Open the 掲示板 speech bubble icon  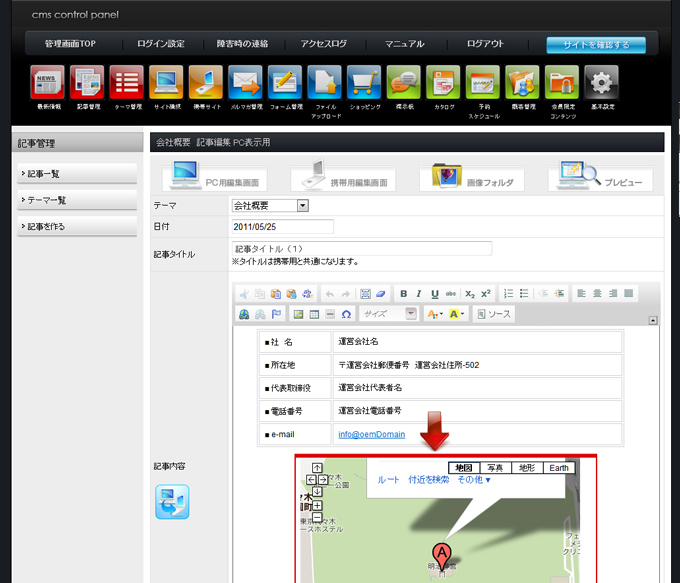click(x=403, y=83)
